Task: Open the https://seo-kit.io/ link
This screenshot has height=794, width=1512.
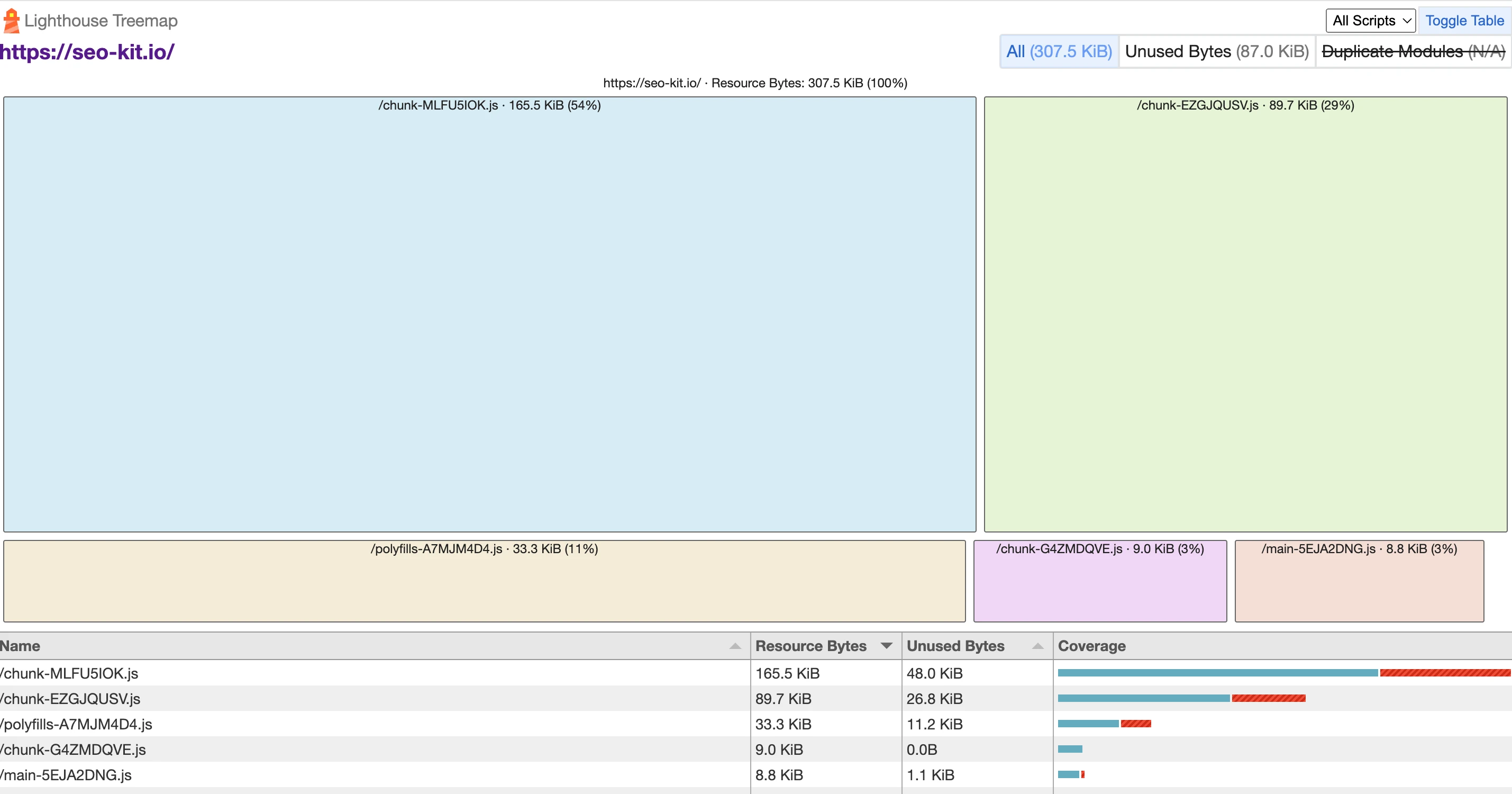Action: 87,52
